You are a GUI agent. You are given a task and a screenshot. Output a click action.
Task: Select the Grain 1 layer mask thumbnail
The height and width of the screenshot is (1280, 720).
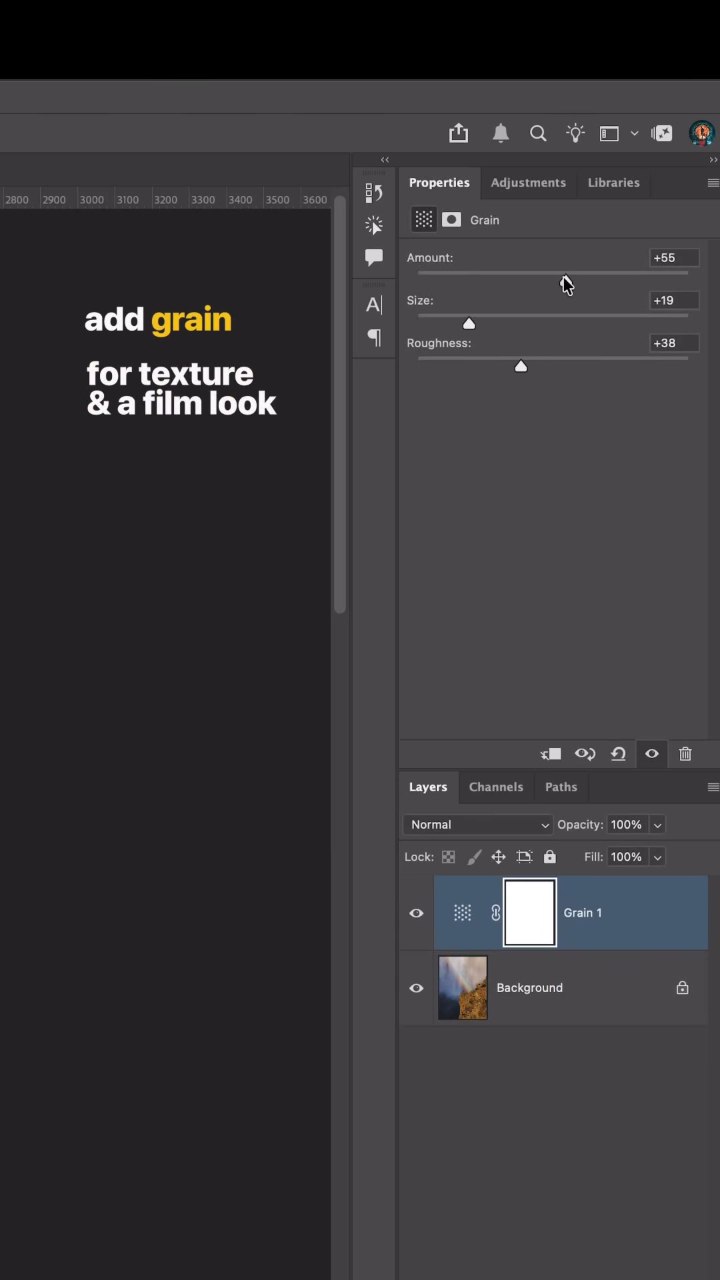(x=530, y=912)
